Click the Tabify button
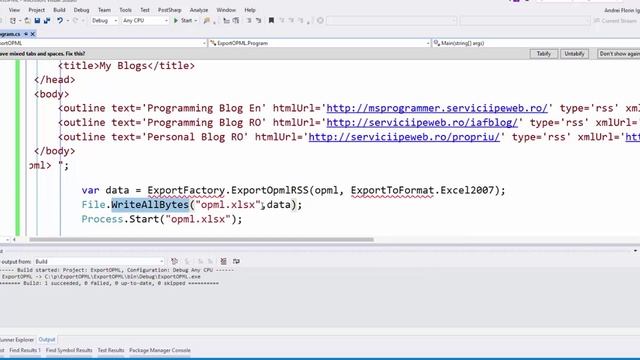The image size is (640, 360). coord(544,53)
